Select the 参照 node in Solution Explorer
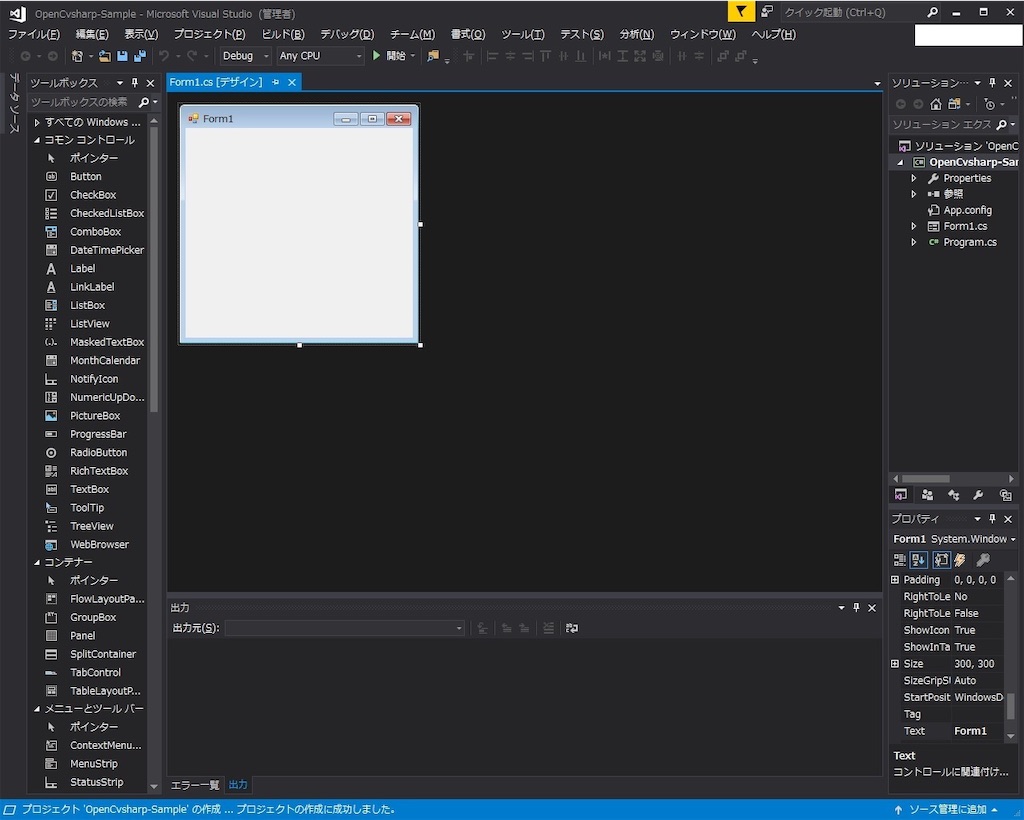Screen dimensions: 1024x820 click(953, 194)
